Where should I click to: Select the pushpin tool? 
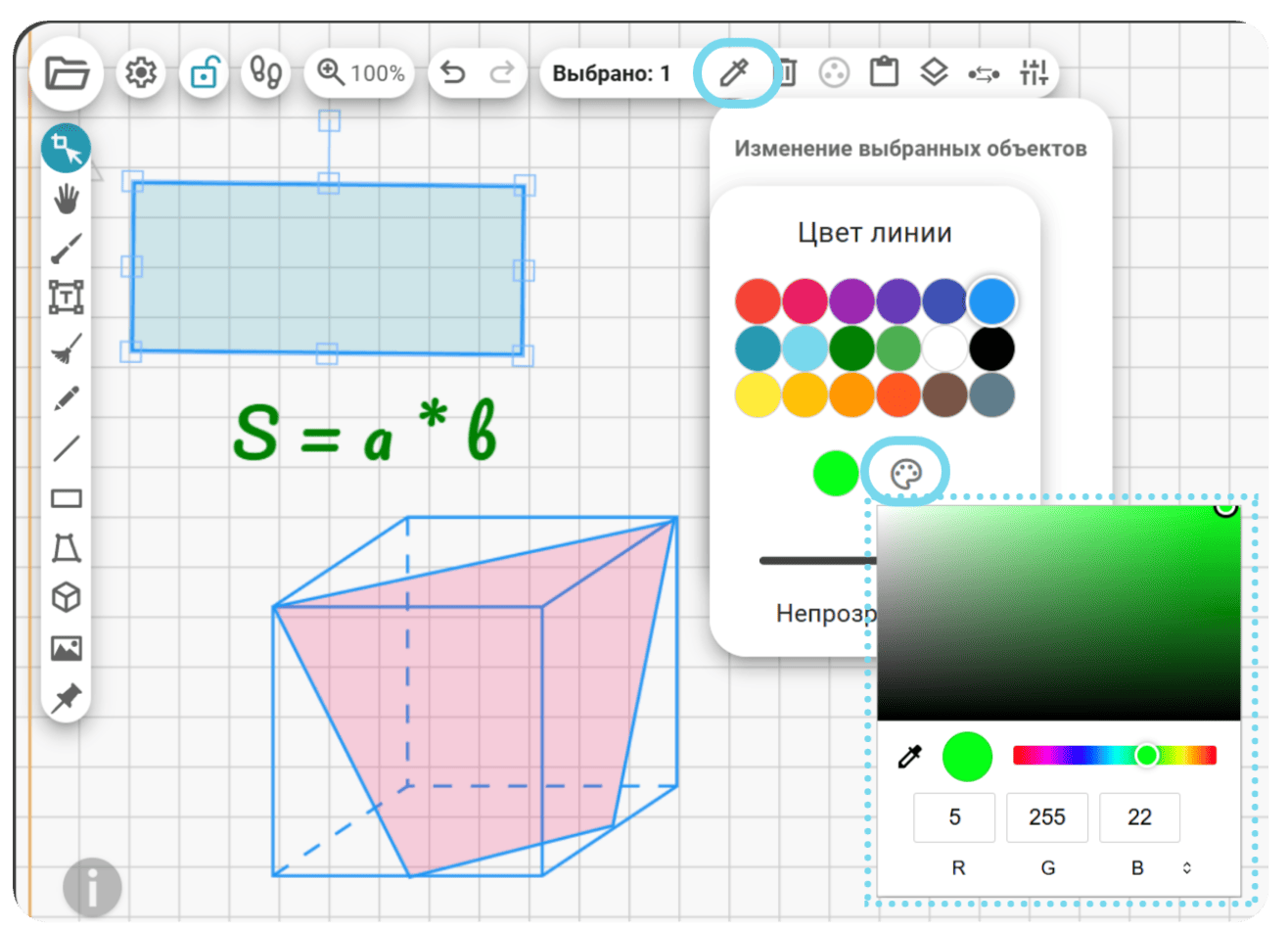(67, 698)
